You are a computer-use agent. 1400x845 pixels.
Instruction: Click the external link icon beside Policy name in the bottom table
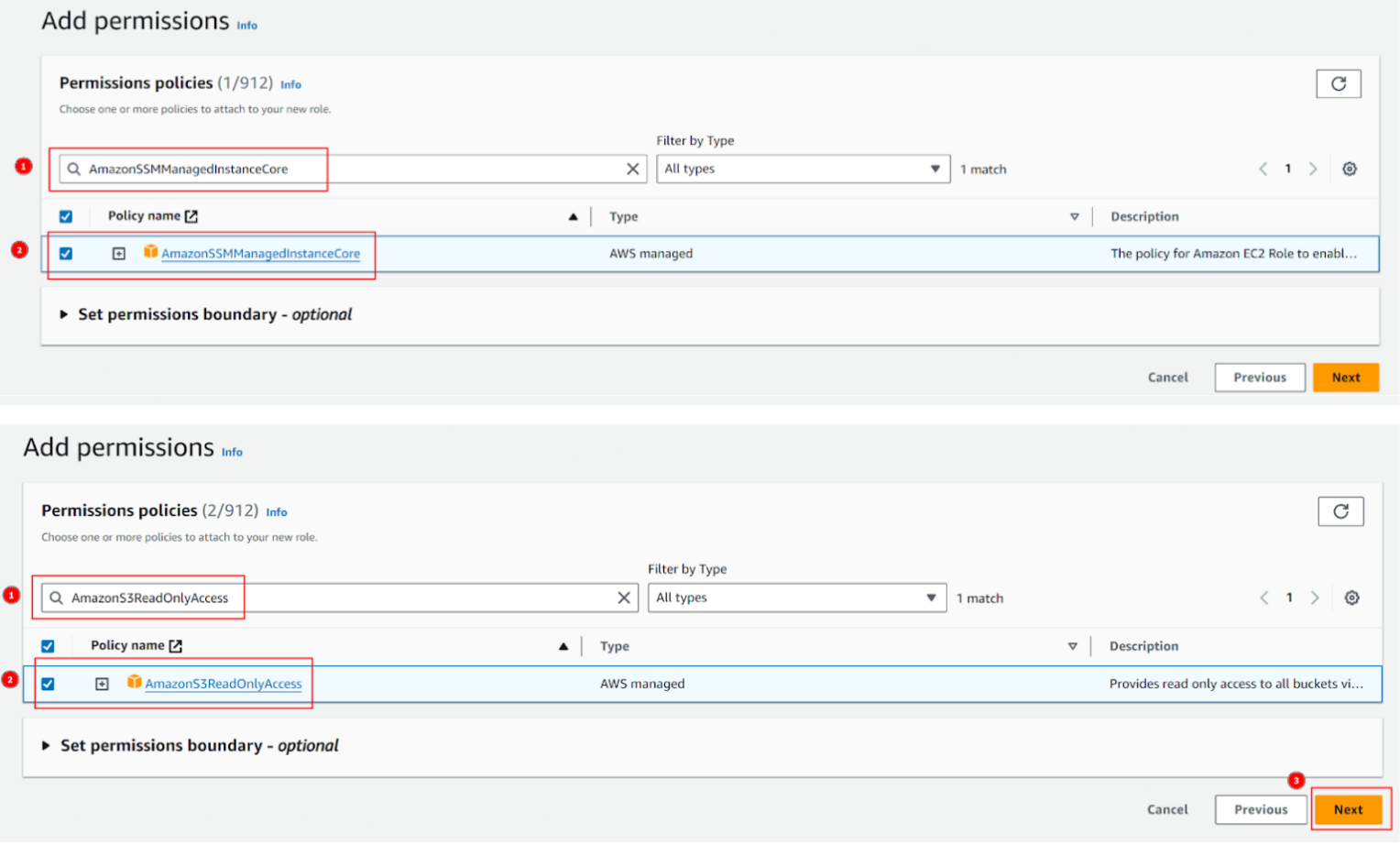176,646
